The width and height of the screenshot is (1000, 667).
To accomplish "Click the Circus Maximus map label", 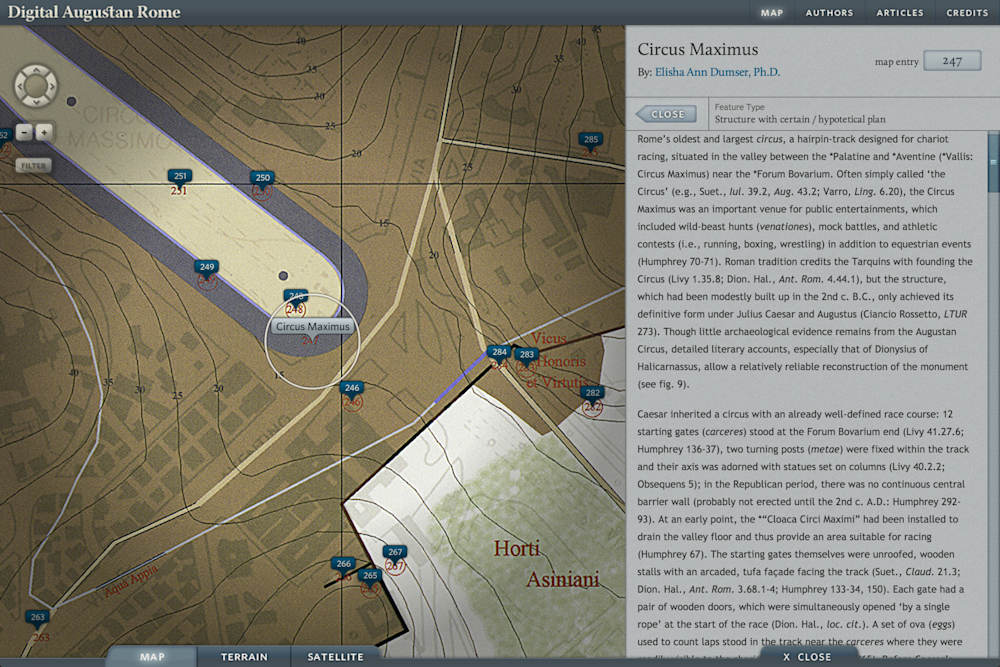I will coord(312,326).
